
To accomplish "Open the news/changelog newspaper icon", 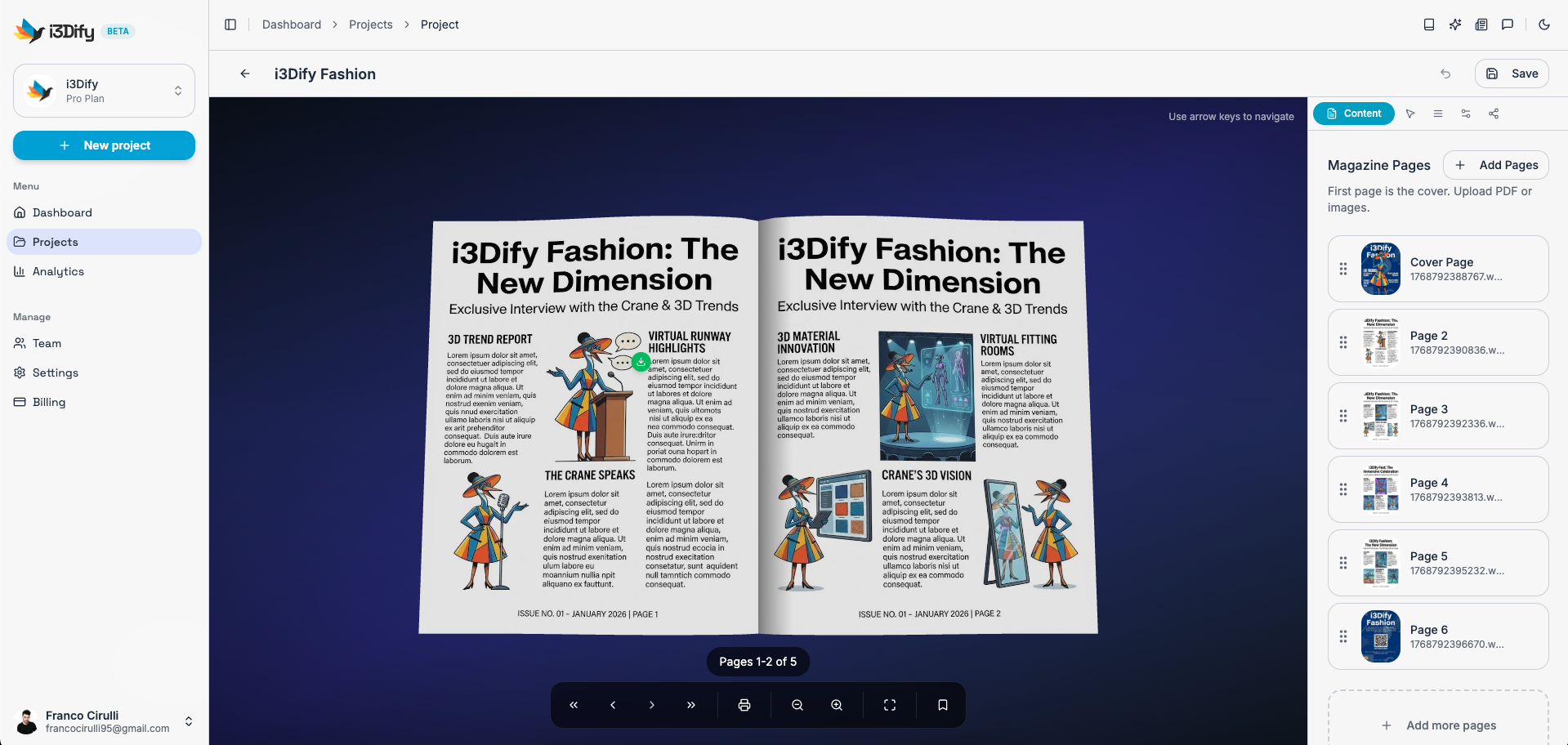I will coord(1481,25).
